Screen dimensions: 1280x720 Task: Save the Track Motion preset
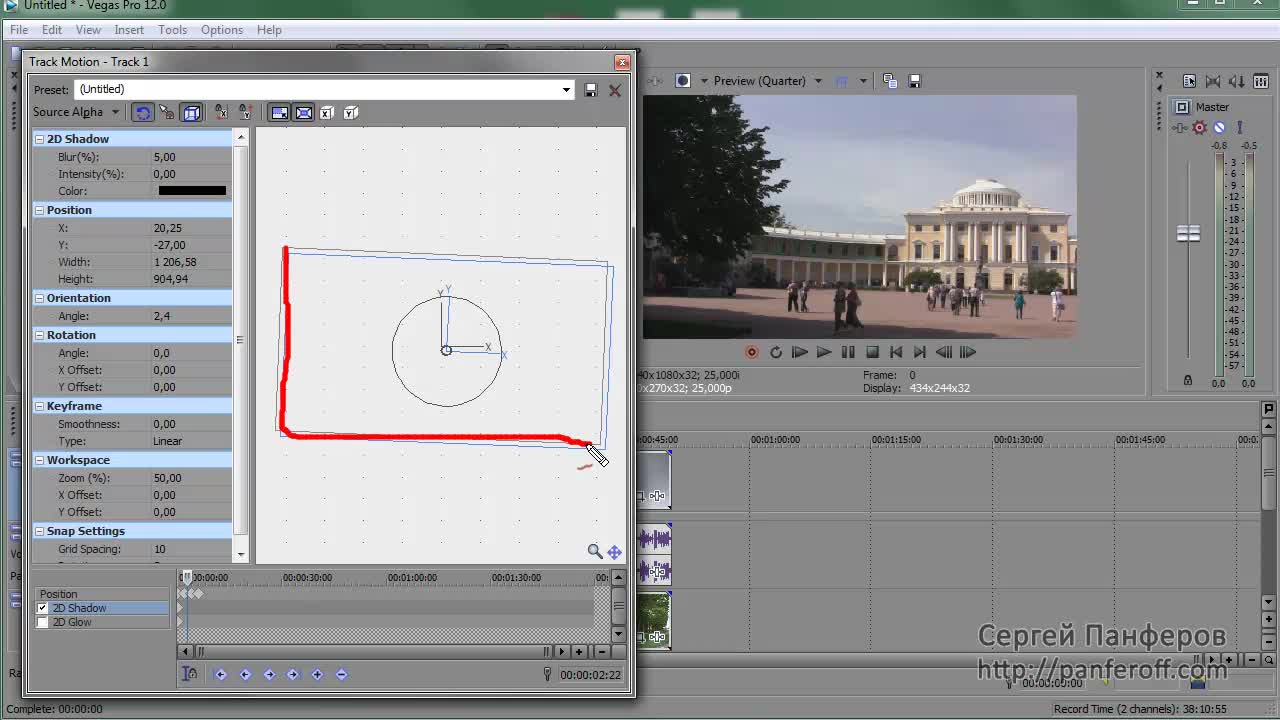click(x=591, y=90)
